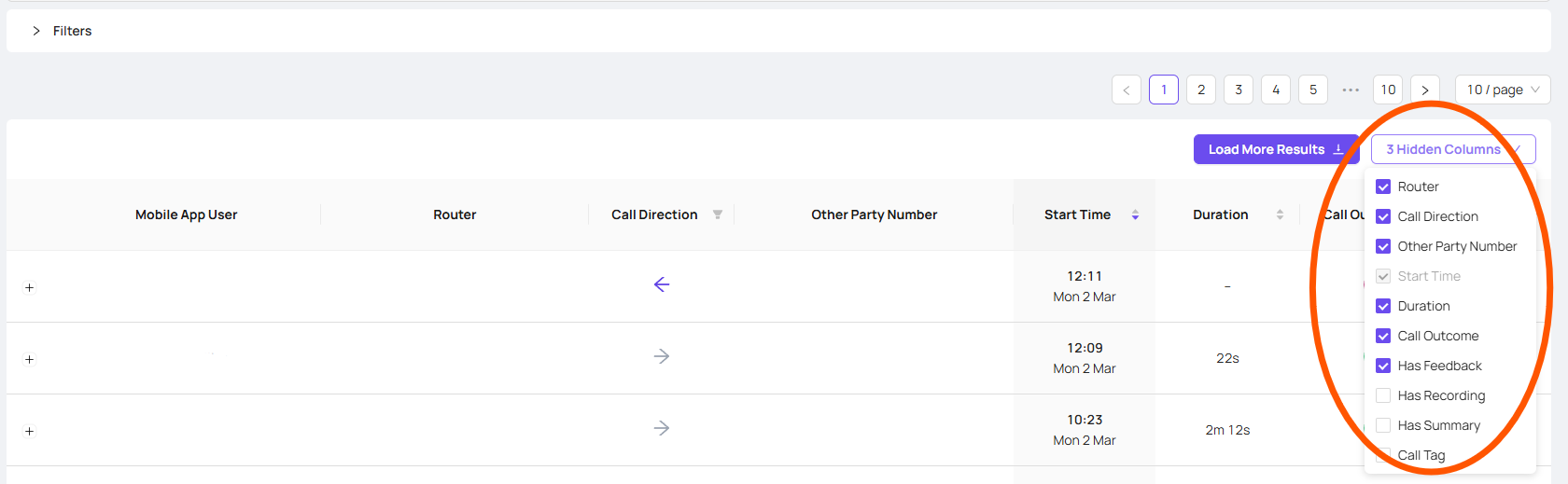Screen dimensions: 1568x484
Task: Click the pagination ellipsis to skip pages
Action: click(1351, 90)
